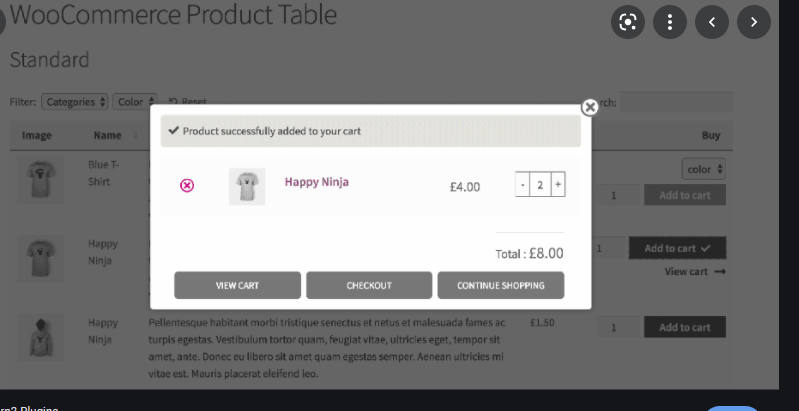
Task: Click the cart quantity field
Action: point(540,185)
